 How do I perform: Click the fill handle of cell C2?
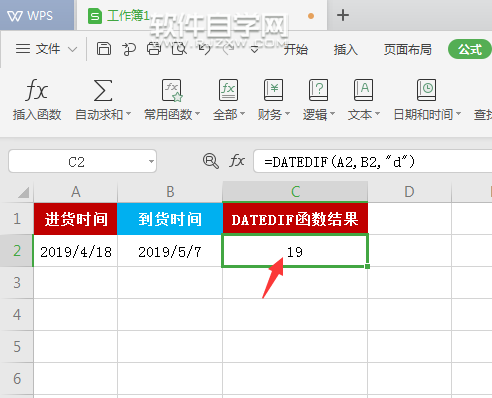point(367,266)
